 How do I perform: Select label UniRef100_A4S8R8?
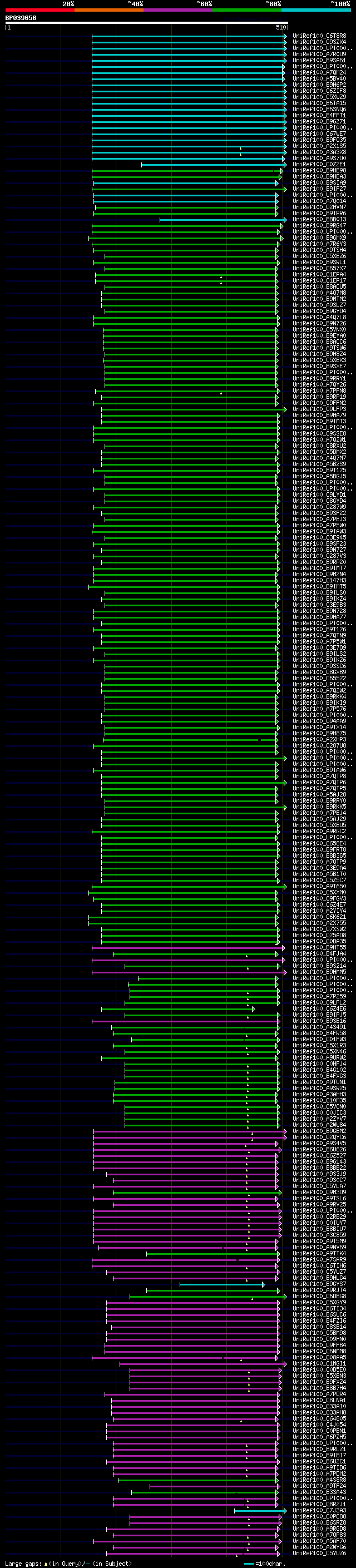click(x=319, y=1480)
